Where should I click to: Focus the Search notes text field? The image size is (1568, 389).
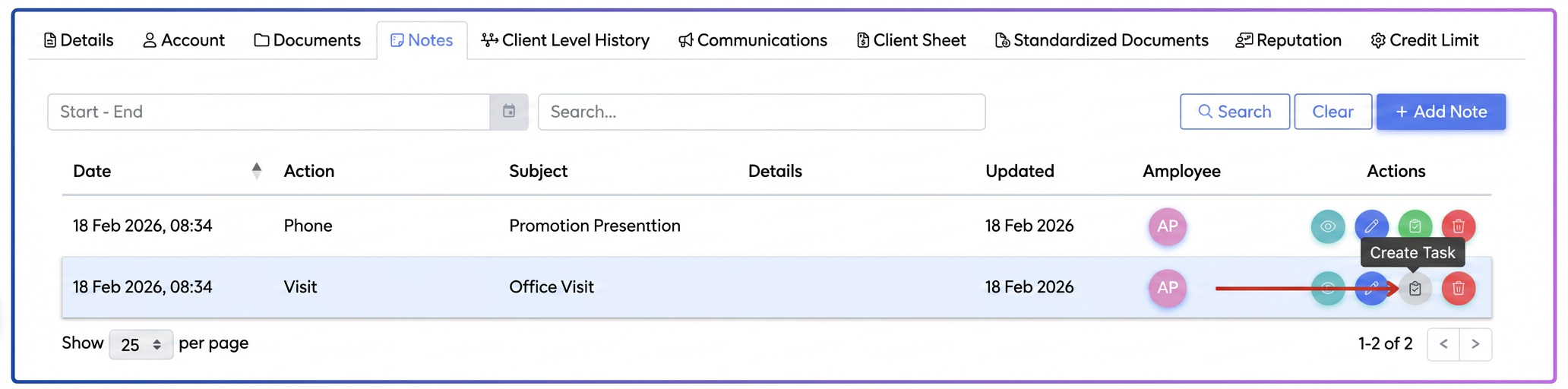pos(762,112)
